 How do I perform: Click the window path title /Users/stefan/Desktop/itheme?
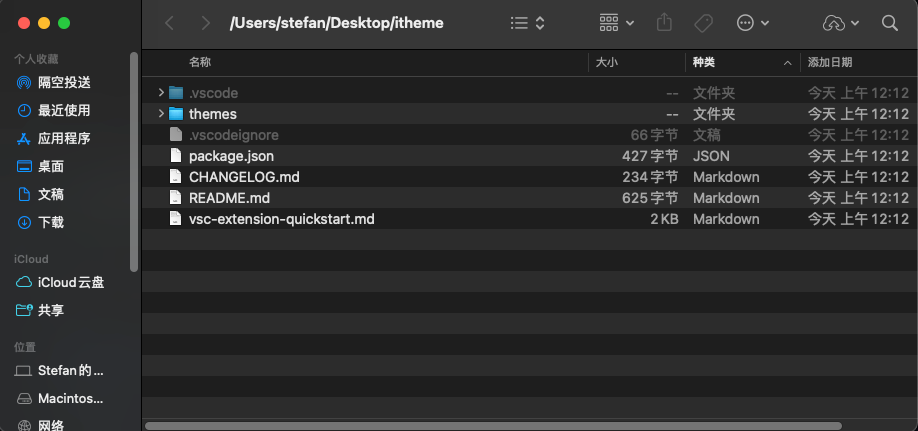coord(337,23)
